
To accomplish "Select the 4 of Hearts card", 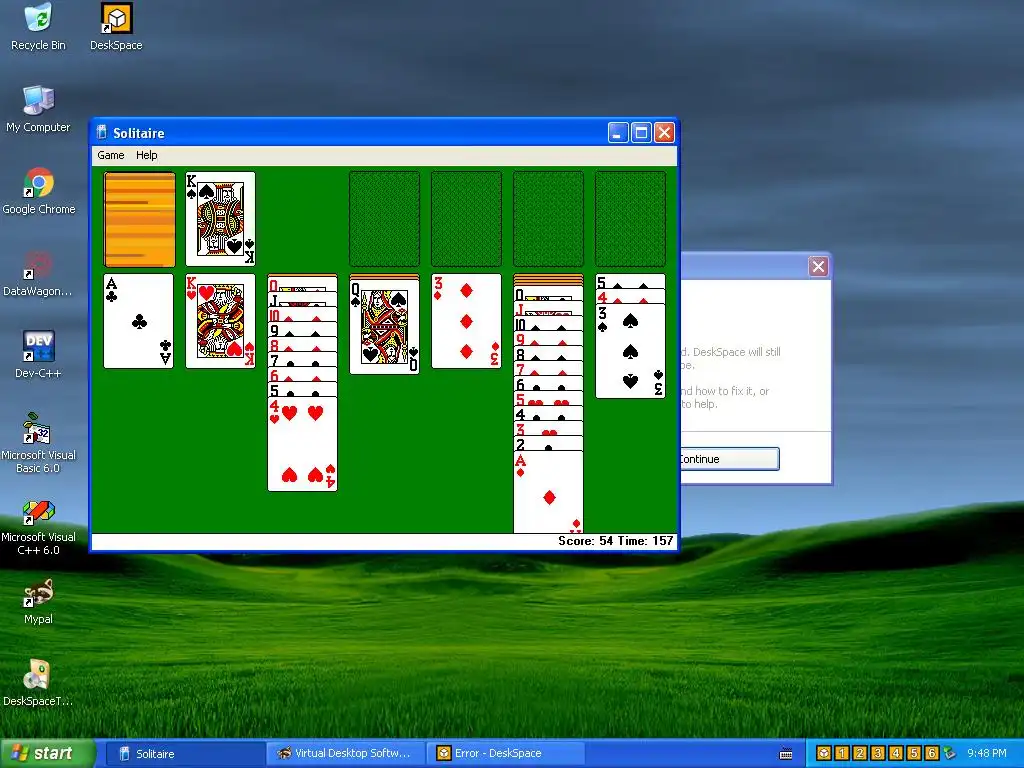I will tap(302, 444).
